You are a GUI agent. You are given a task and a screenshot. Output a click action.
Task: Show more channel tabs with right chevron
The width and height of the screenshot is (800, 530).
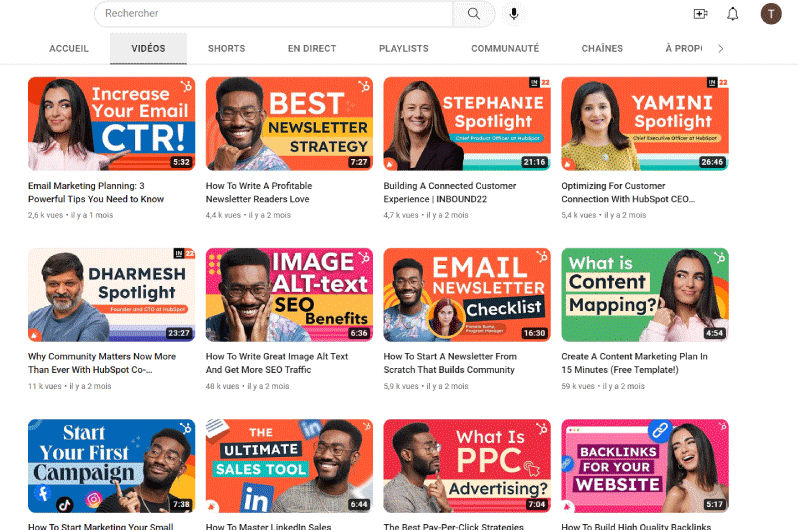tap(720, 48)
